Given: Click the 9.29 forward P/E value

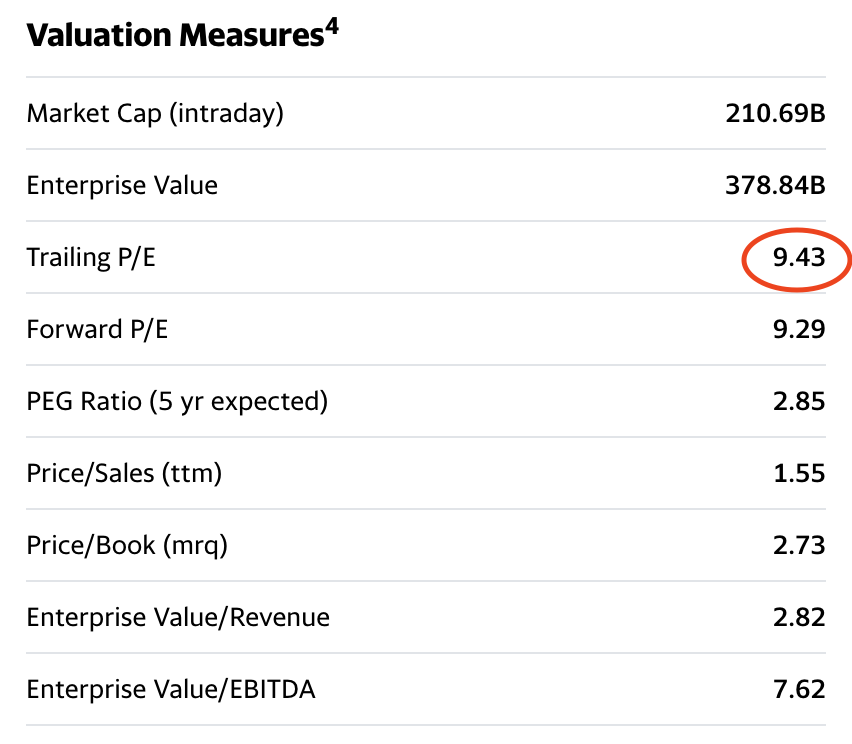Looking at the screenshot, I should pyautogui.click(x=798, y=329).
